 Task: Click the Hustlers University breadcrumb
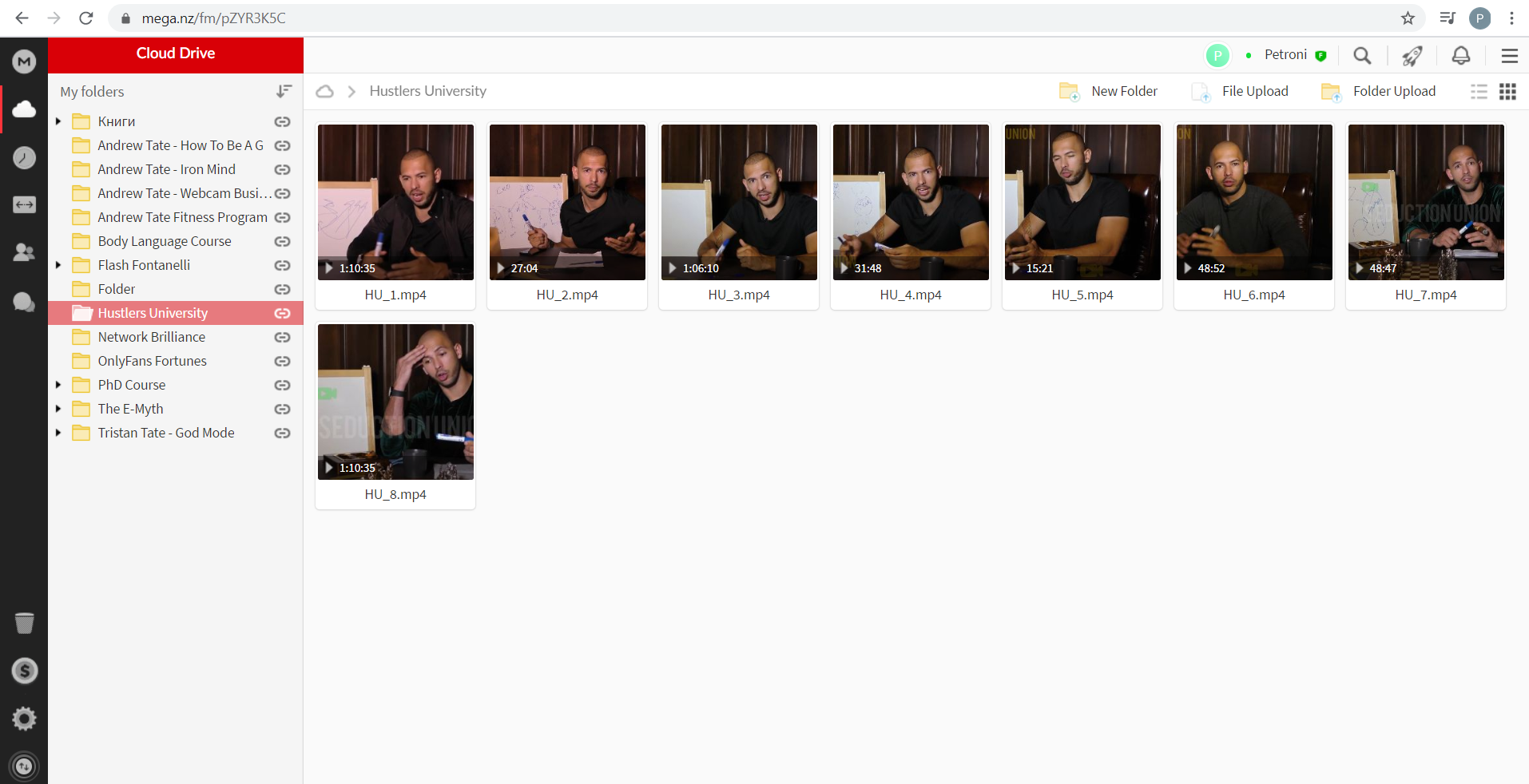point(428,91)
